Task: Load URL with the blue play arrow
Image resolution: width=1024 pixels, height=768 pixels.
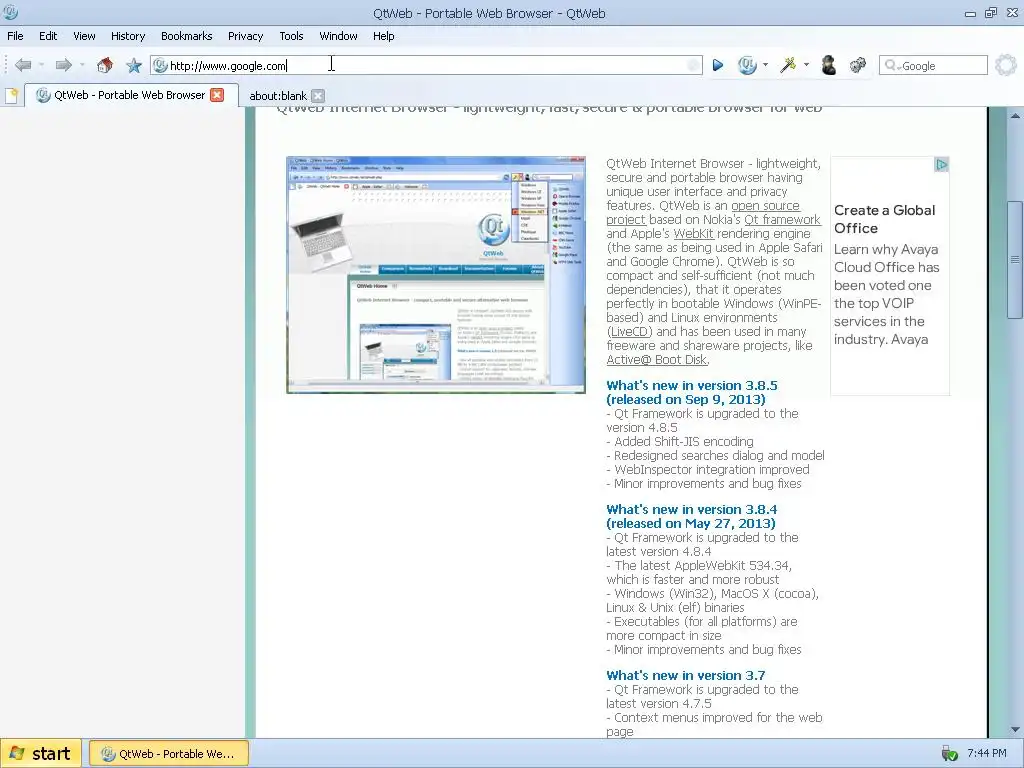Action: pyautogui.click(x=718, y=65)
